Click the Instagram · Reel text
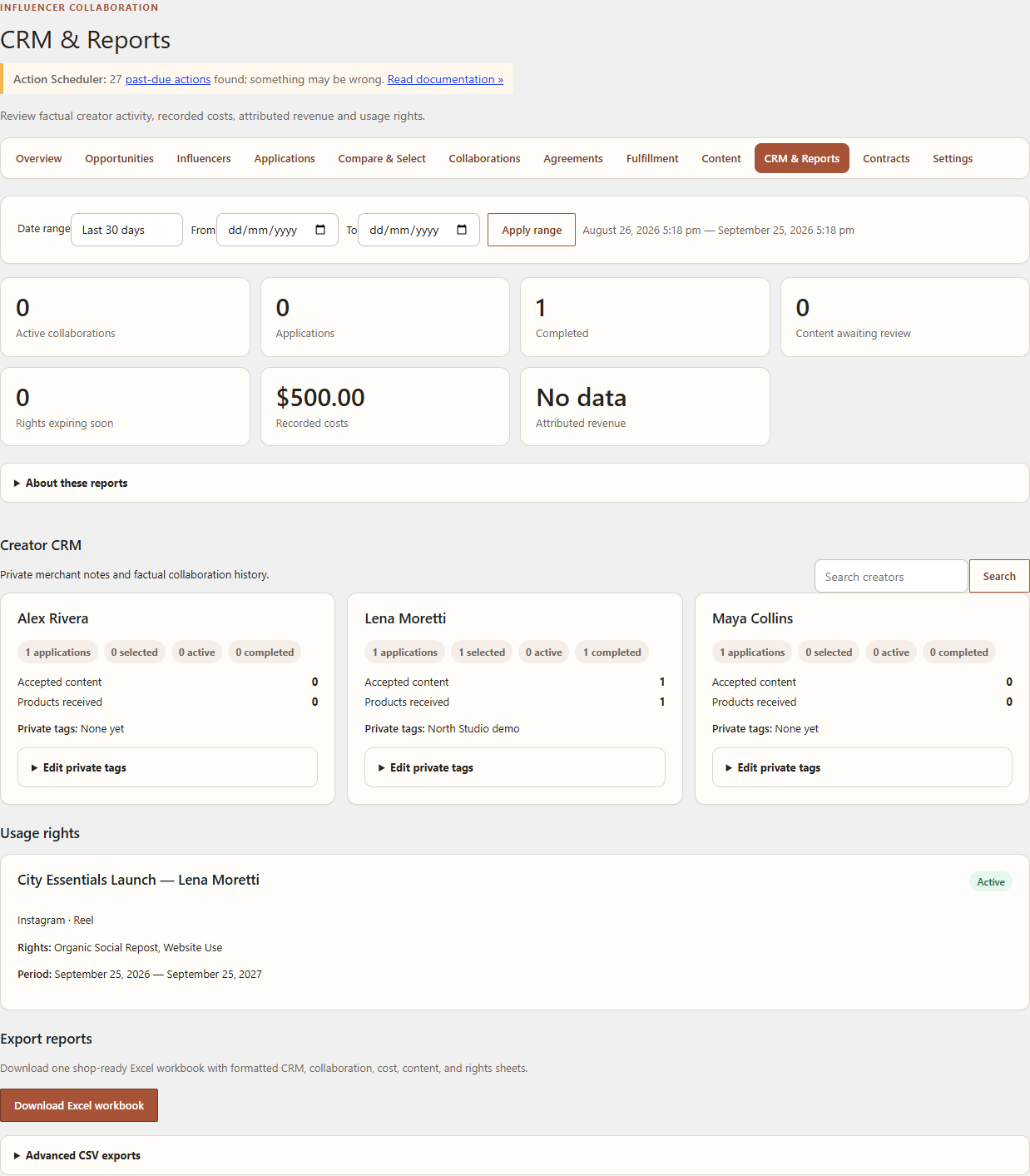The width and height of the screenshot is (1030, 1176). click(55, 920)
